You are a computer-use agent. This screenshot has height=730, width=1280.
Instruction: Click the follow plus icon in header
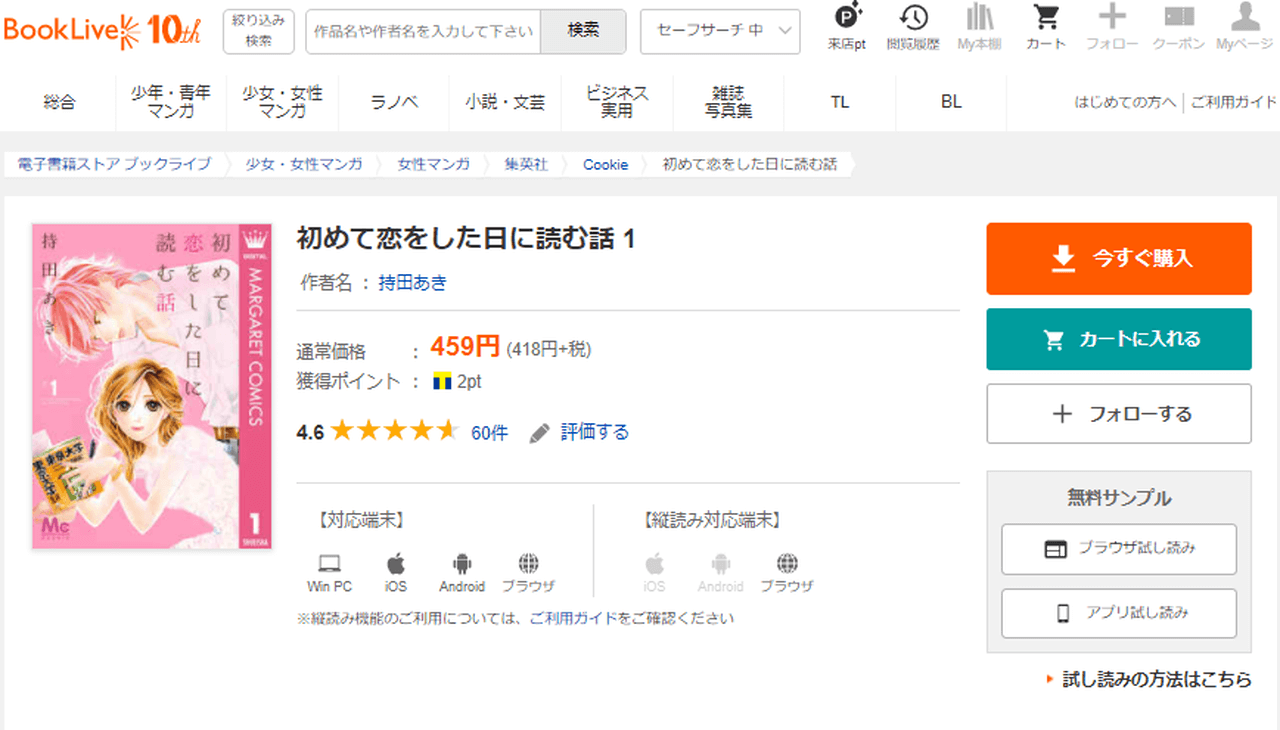point(1112,18)
